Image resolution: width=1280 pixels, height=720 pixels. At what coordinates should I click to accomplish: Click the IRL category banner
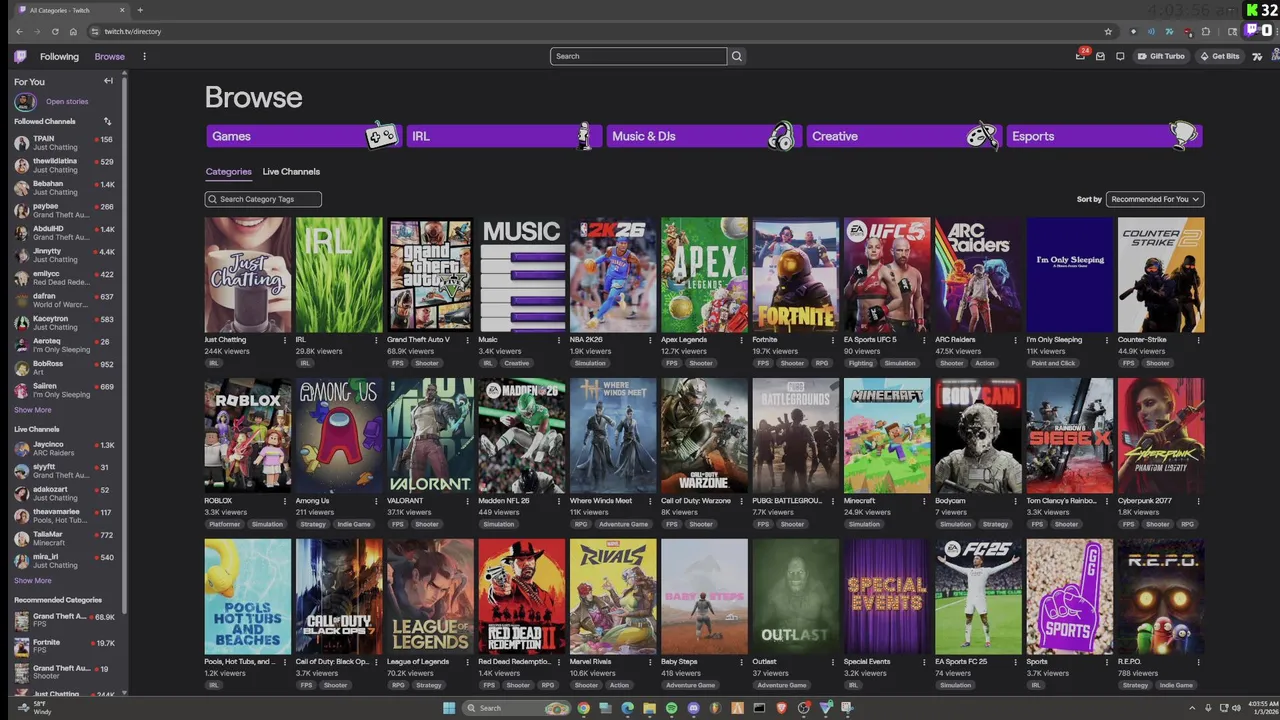503,136
